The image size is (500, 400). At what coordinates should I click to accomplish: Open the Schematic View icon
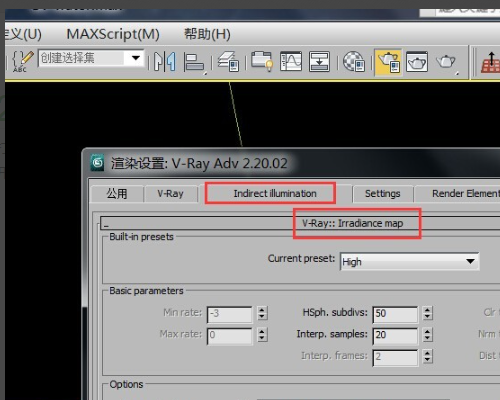click(319, 61)
